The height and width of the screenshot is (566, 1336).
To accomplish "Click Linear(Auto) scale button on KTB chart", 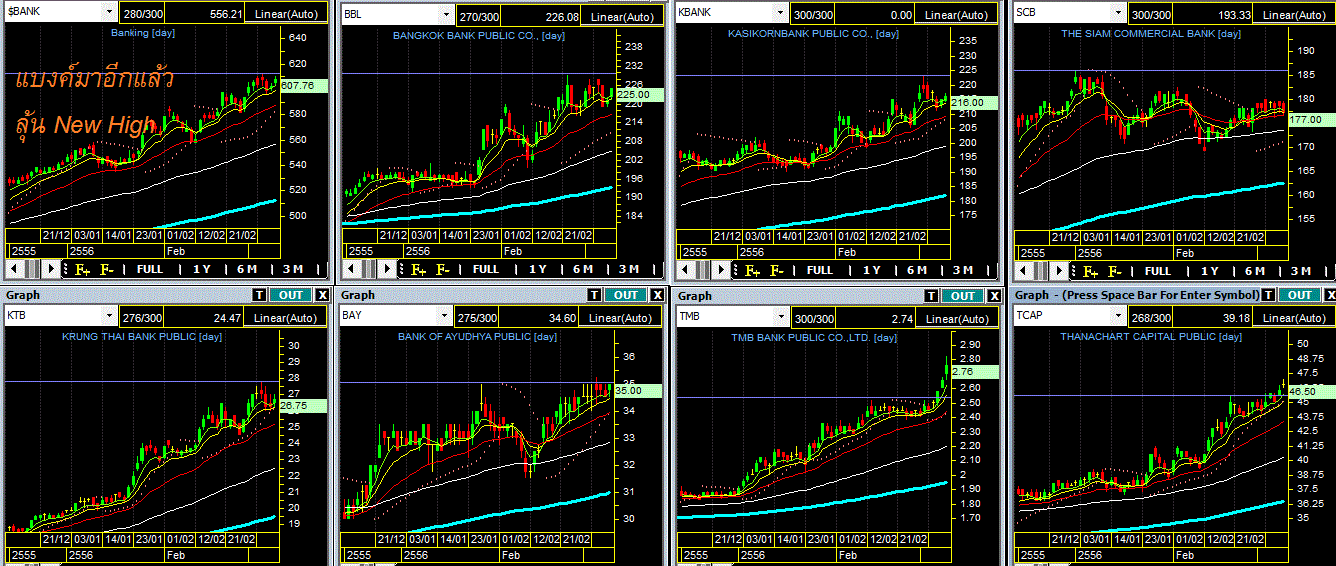I will [286, 317].
